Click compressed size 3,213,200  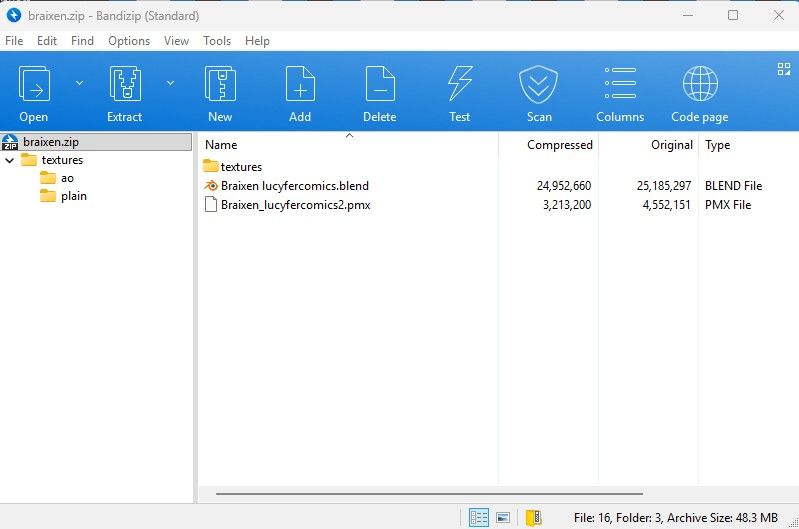coord(567,205)
